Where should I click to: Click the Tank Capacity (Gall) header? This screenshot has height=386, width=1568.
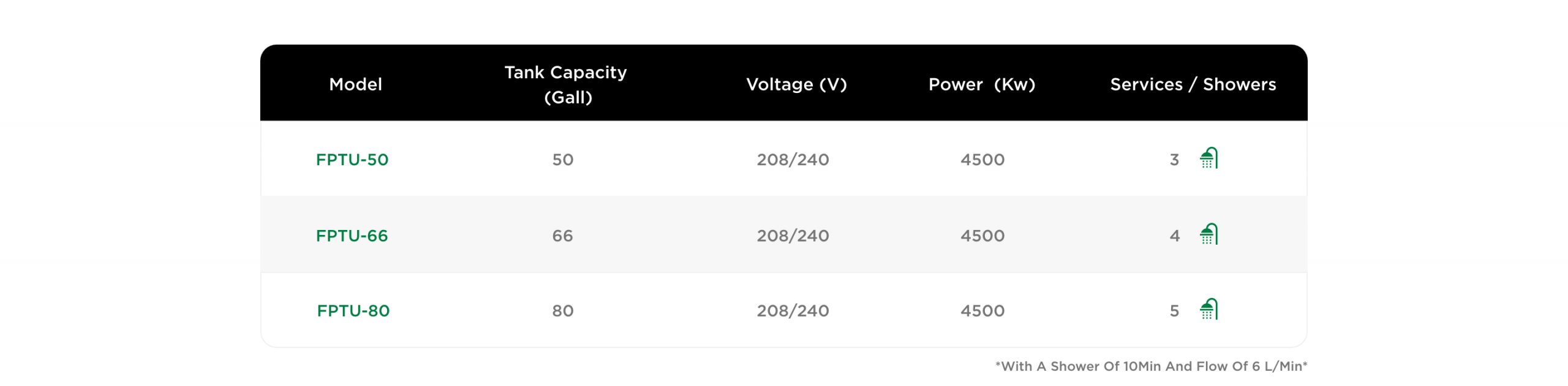[566, 84]
